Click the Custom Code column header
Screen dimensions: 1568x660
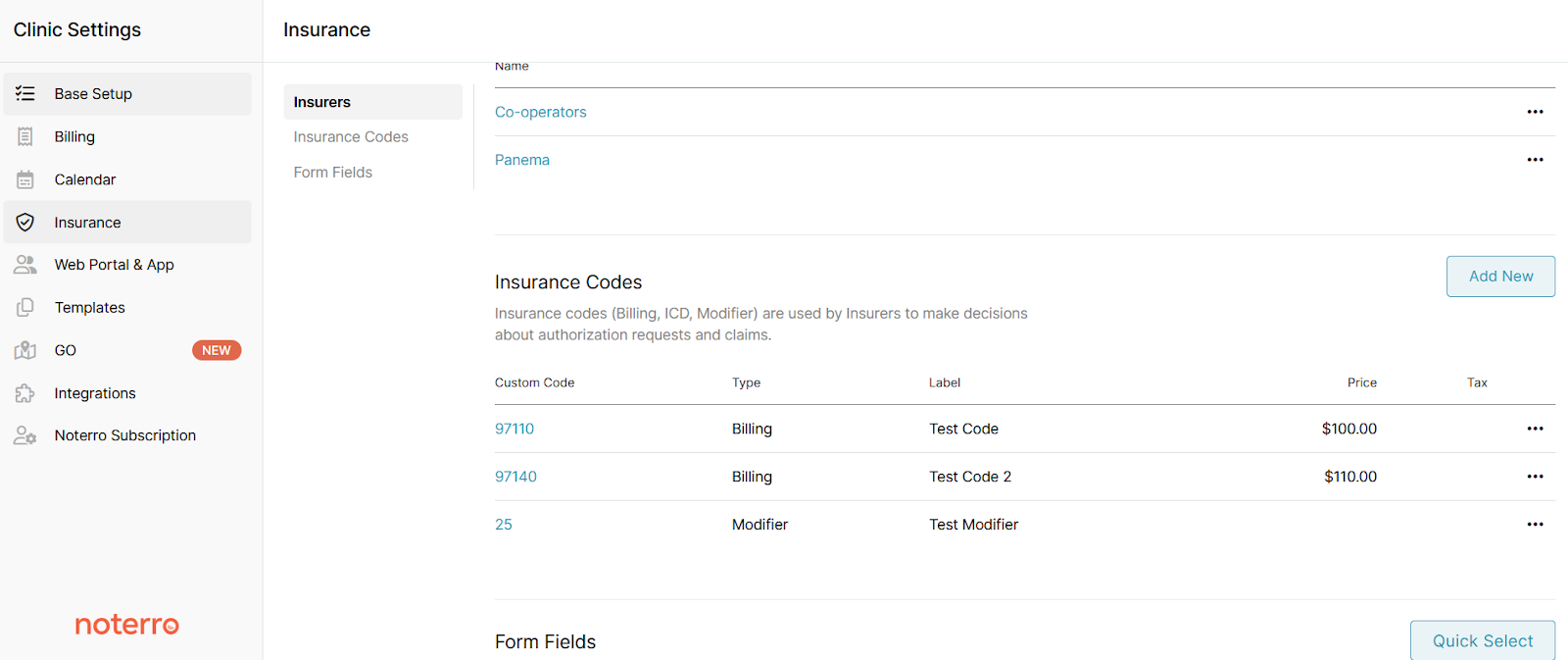click(535, 382)
